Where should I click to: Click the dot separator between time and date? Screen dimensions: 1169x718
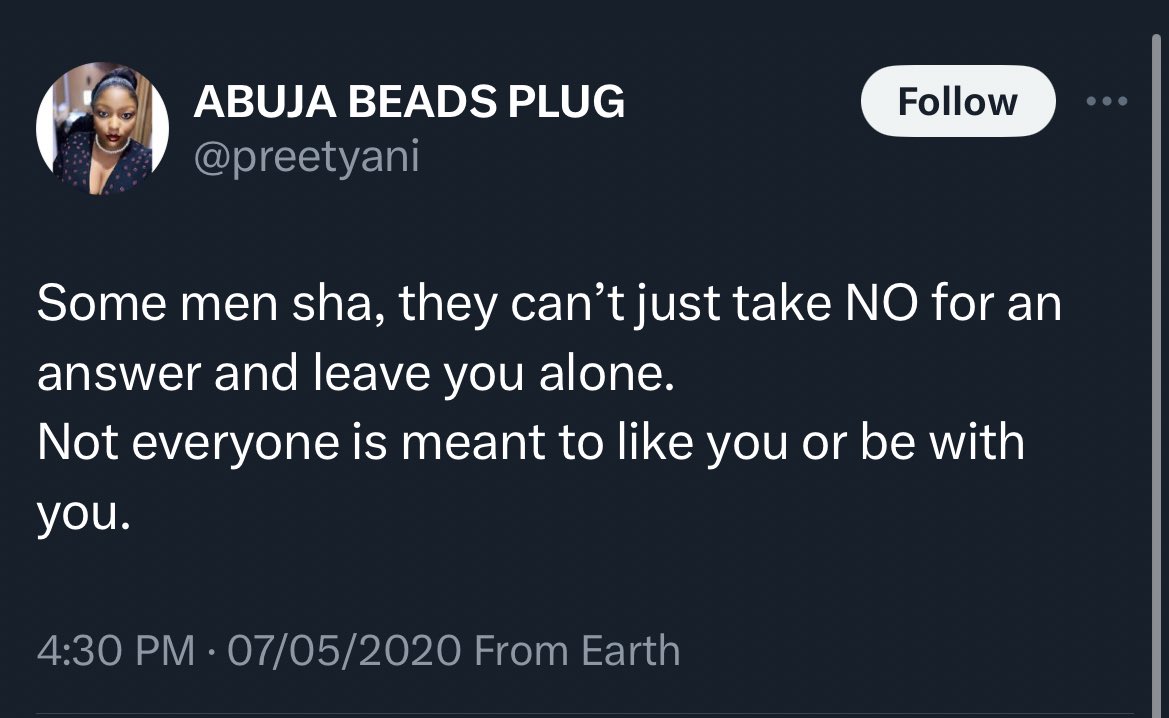click(x=212, y=651)
